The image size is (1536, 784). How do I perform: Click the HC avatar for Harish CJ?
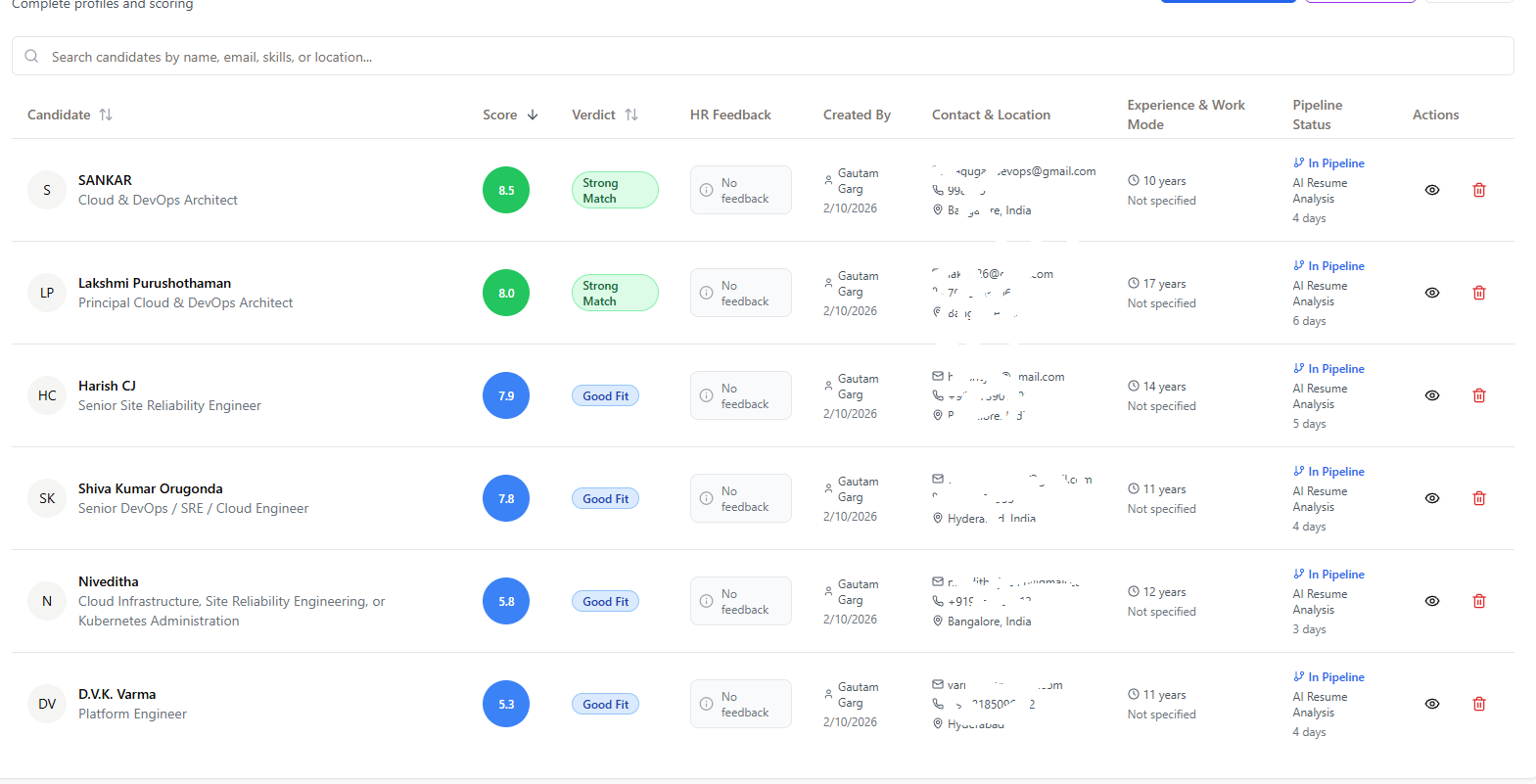click(x=47, y=395)
